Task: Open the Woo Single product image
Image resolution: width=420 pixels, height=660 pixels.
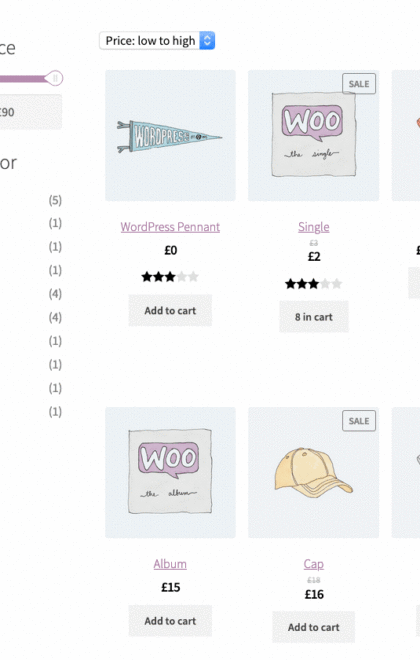Action: (314, 136)
